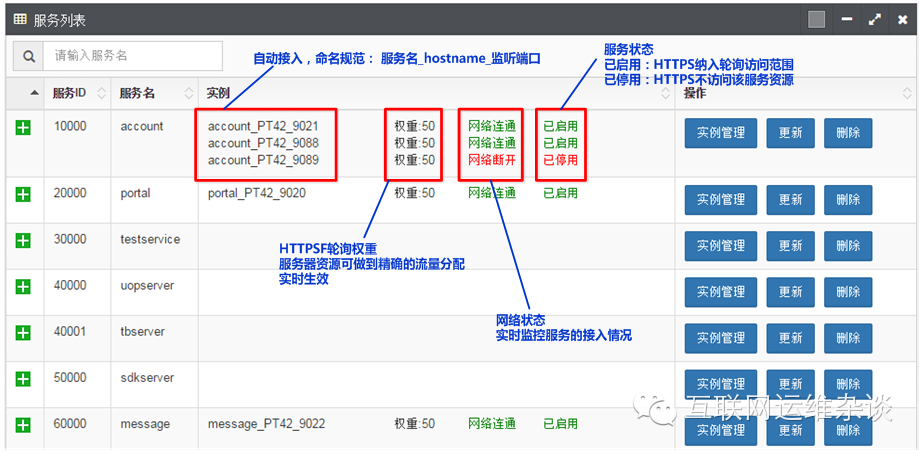The width and height of the screenshot is (922, 454).
Task: Focus the 请输入服务名 search field
Action: (x=133, y=56)
